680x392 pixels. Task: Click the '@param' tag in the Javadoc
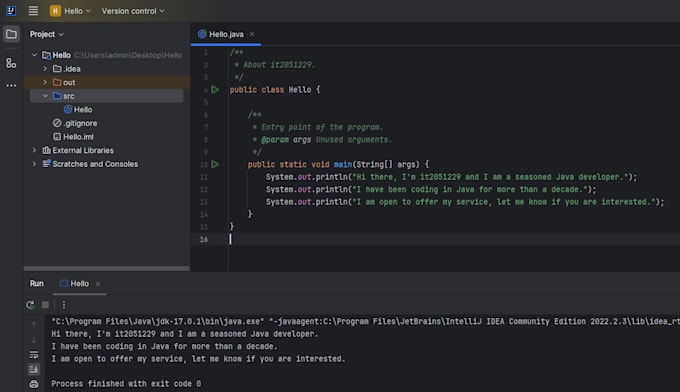[x=275, y=140]
